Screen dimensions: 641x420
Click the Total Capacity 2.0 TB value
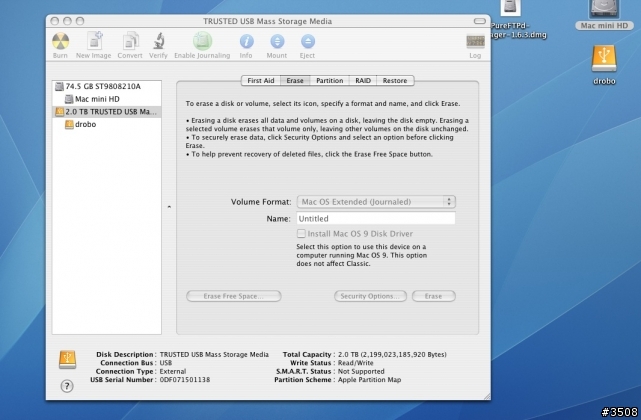[x=392, y=355]
